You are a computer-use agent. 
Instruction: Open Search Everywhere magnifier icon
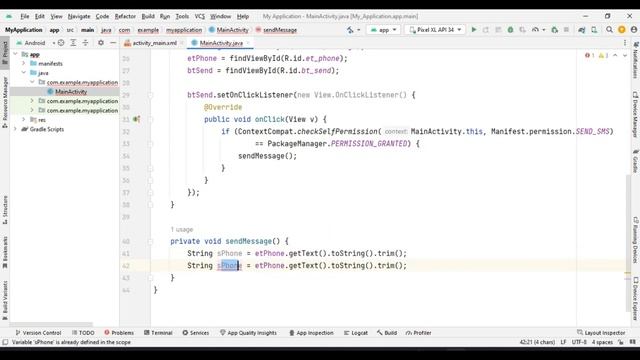[x=609, y=30]
